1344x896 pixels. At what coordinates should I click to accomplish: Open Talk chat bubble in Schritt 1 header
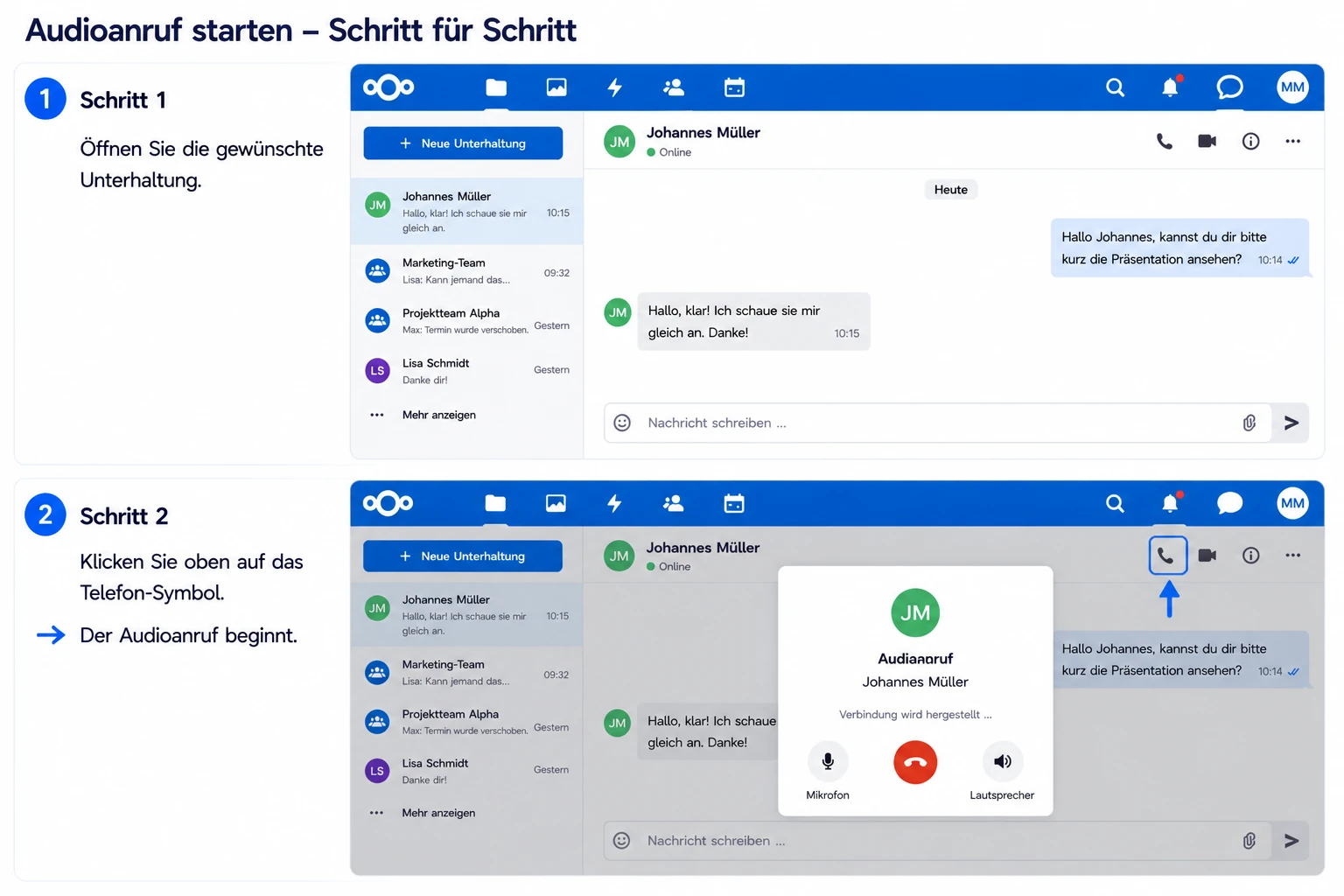(x=1229, y=87)
